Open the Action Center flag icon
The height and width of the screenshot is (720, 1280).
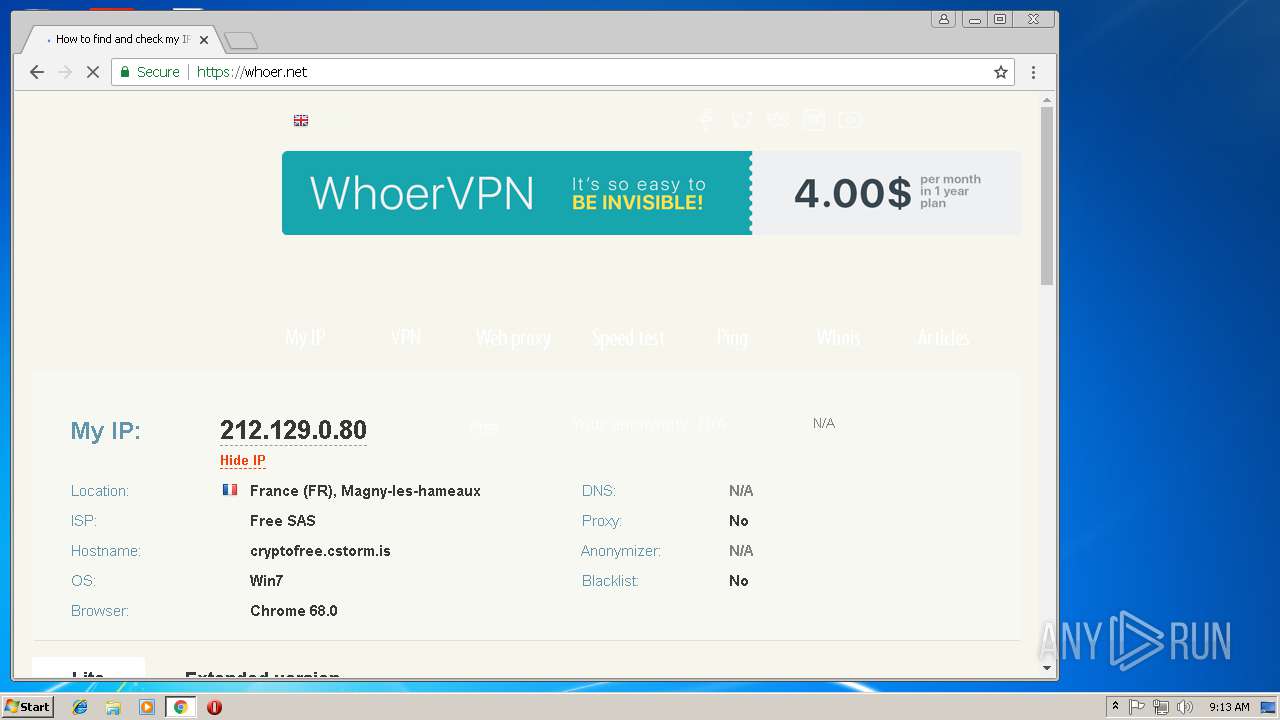tap(1137, 707)
